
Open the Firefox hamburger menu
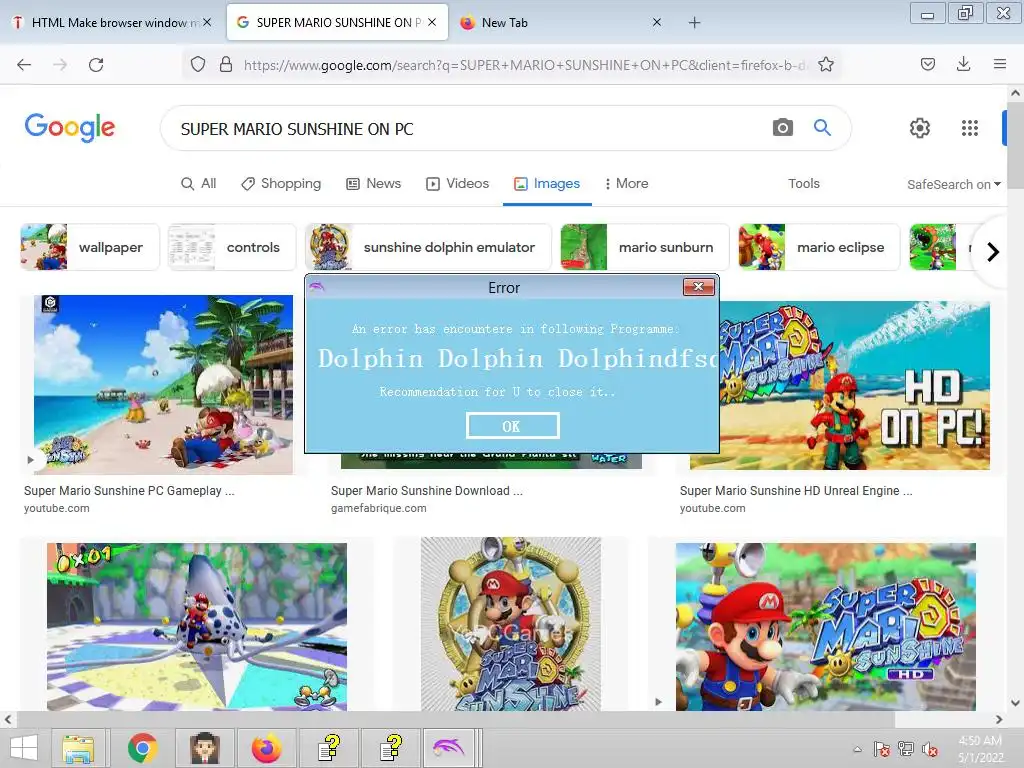click(999, 64)
